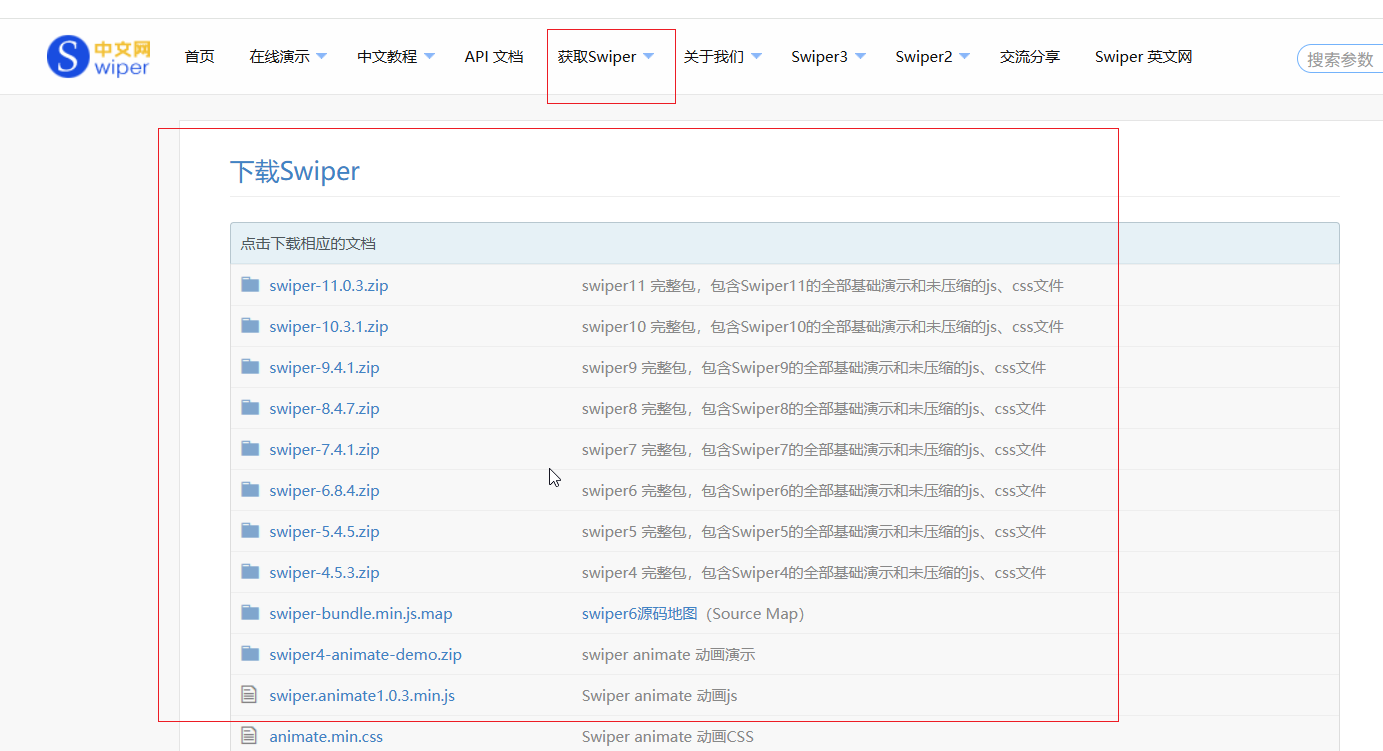This screenshot has width=1383, height=751.
Task: Open the Swiper3 menu
Action: (819, 57)
